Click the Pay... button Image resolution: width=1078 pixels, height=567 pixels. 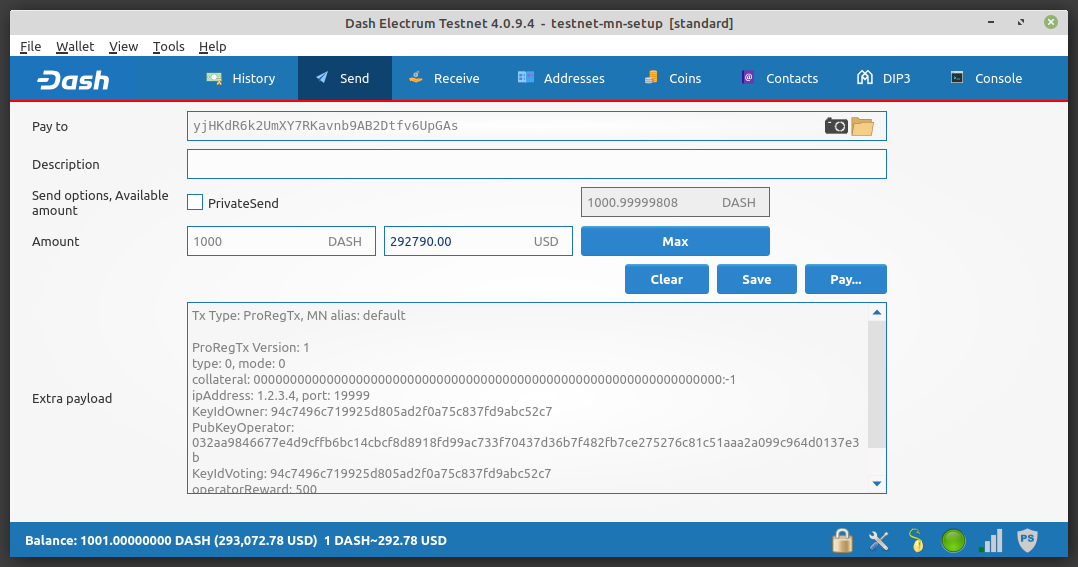845,279
